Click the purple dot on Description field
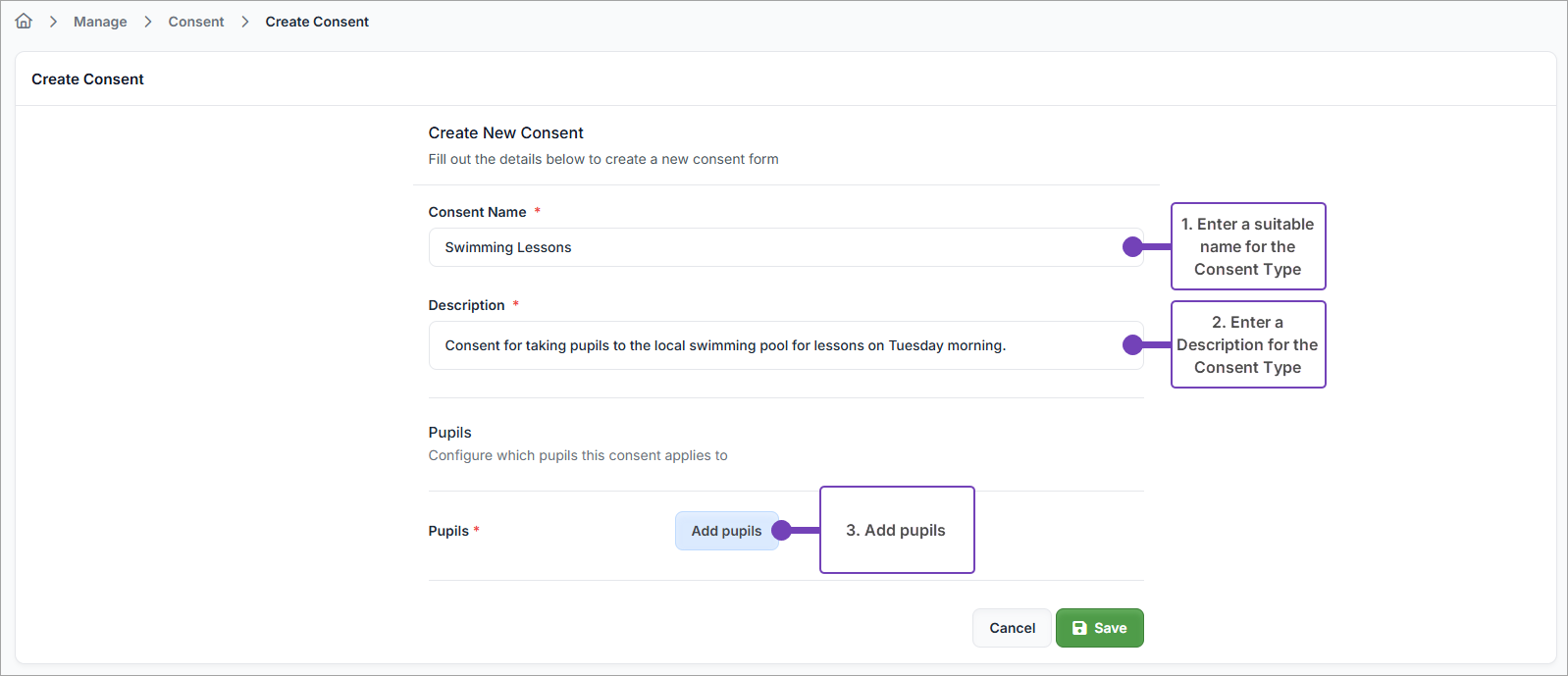Image resolution: width=1568 pixels, height=676 pixels. pyautogui.click(x=1132, y=345)
